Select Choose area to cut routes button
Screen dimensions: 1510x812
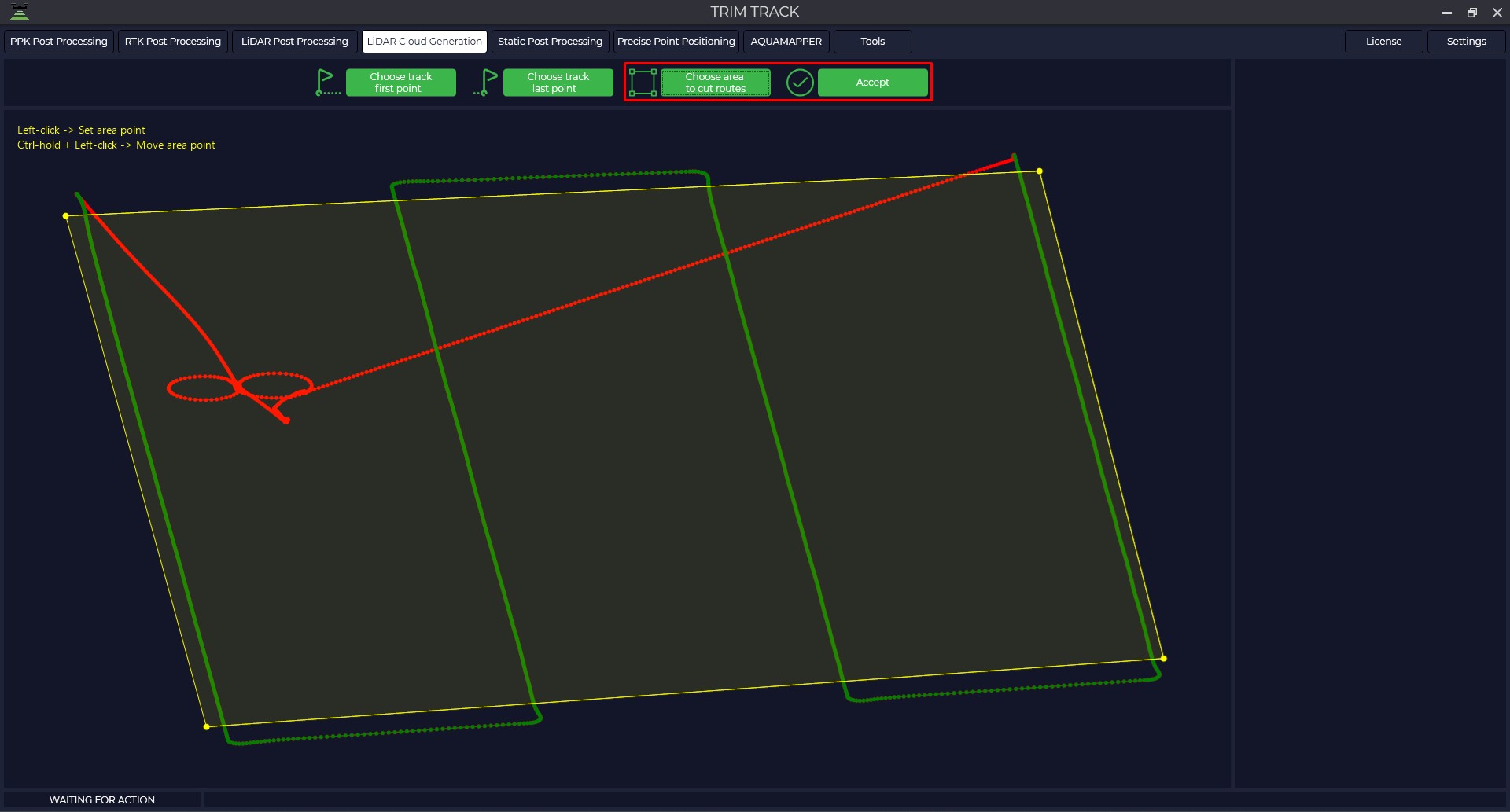click(x=715, y=83)
